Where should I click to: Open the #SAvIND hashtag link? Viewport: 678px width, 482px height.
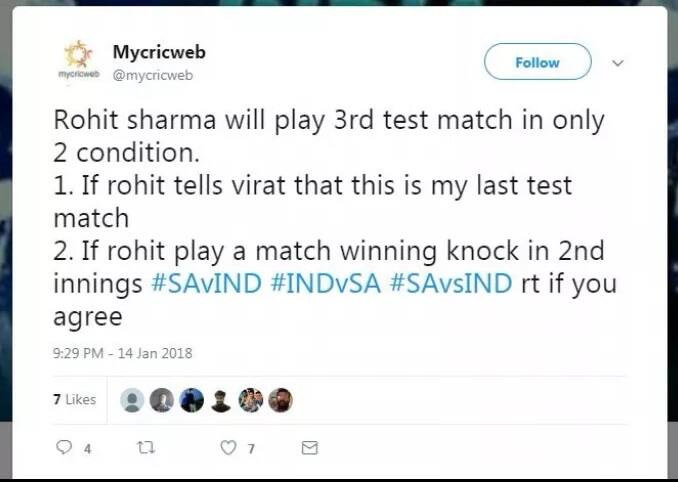pos(207,284)
